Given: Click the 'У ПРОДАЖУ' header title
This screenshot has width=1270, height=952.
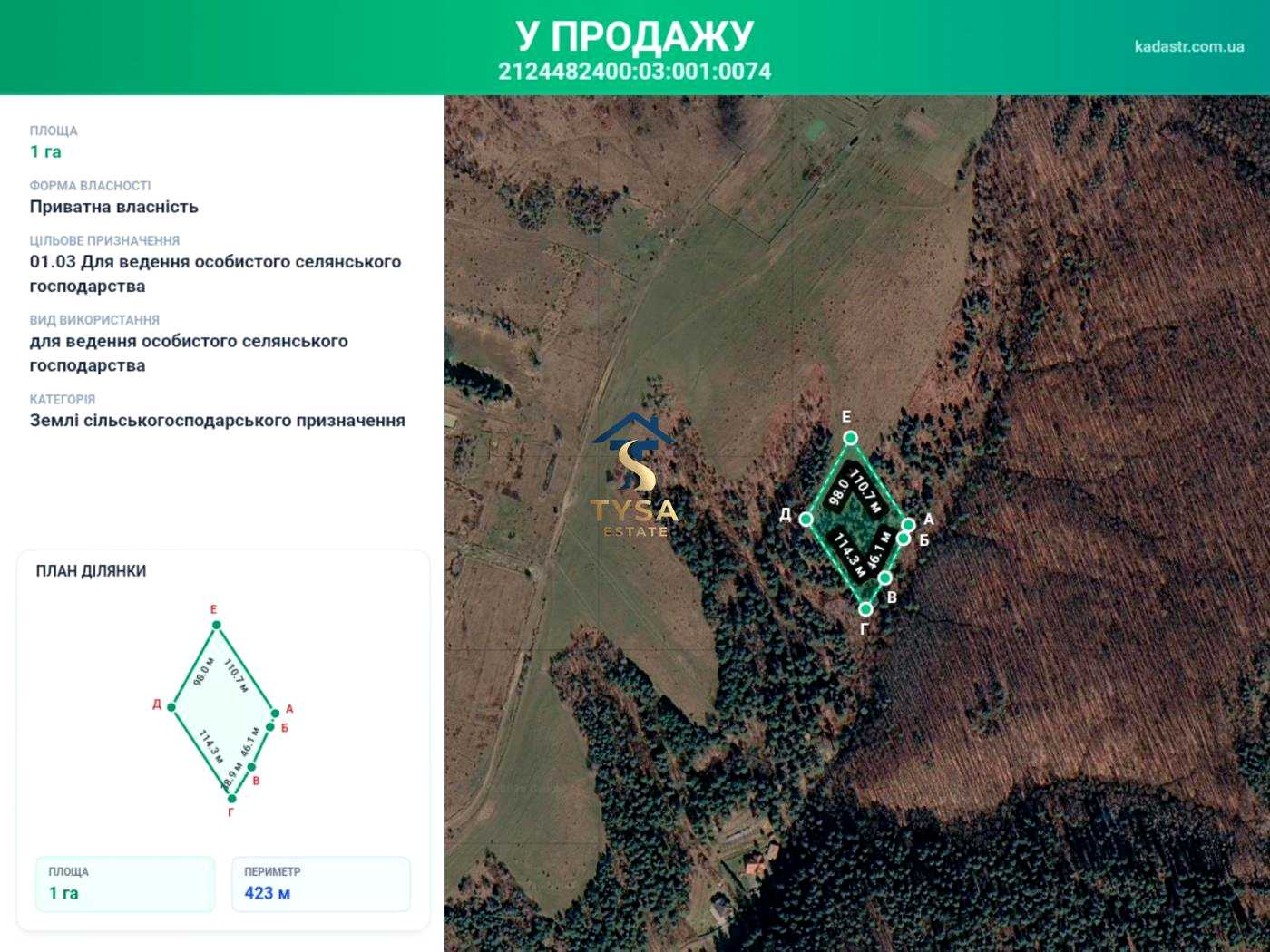Looking at the screenshot, I should [x=634, y=35].
